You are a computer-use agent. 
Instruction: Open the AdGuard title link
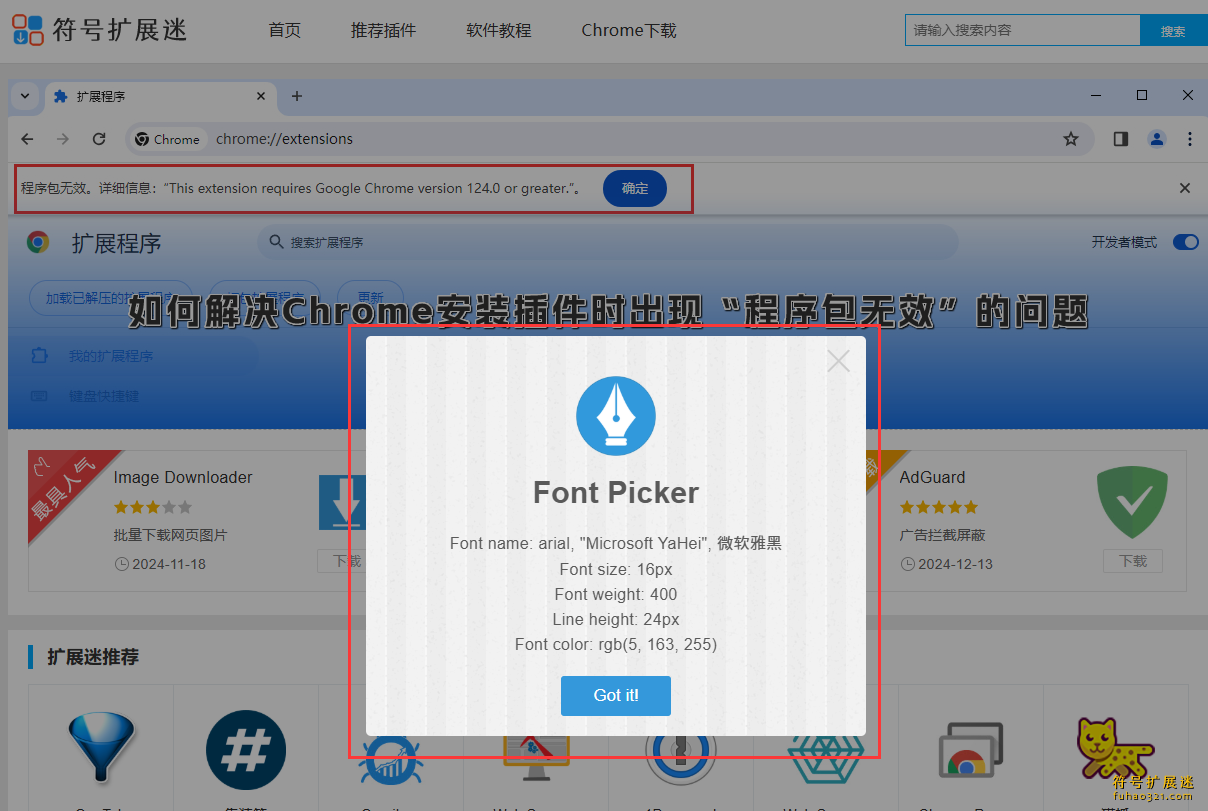tap(932, 477)
